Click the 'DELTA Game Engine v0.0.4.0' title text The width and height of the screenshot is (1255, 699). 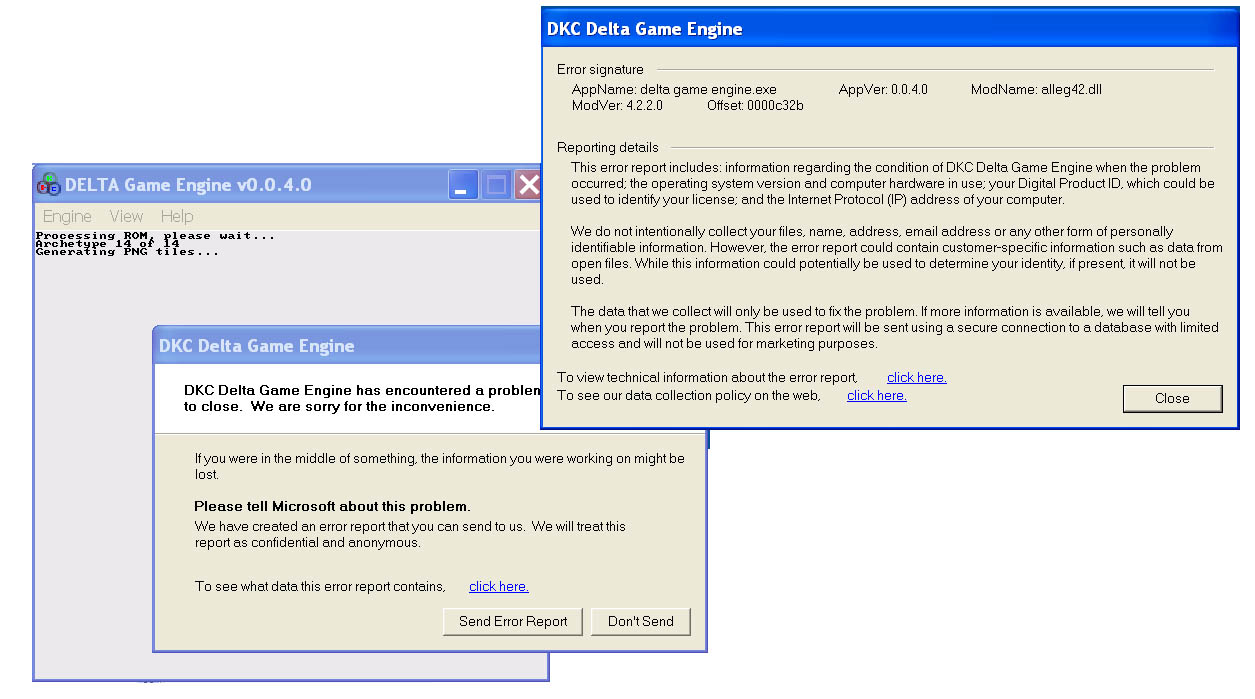(188, 185)
